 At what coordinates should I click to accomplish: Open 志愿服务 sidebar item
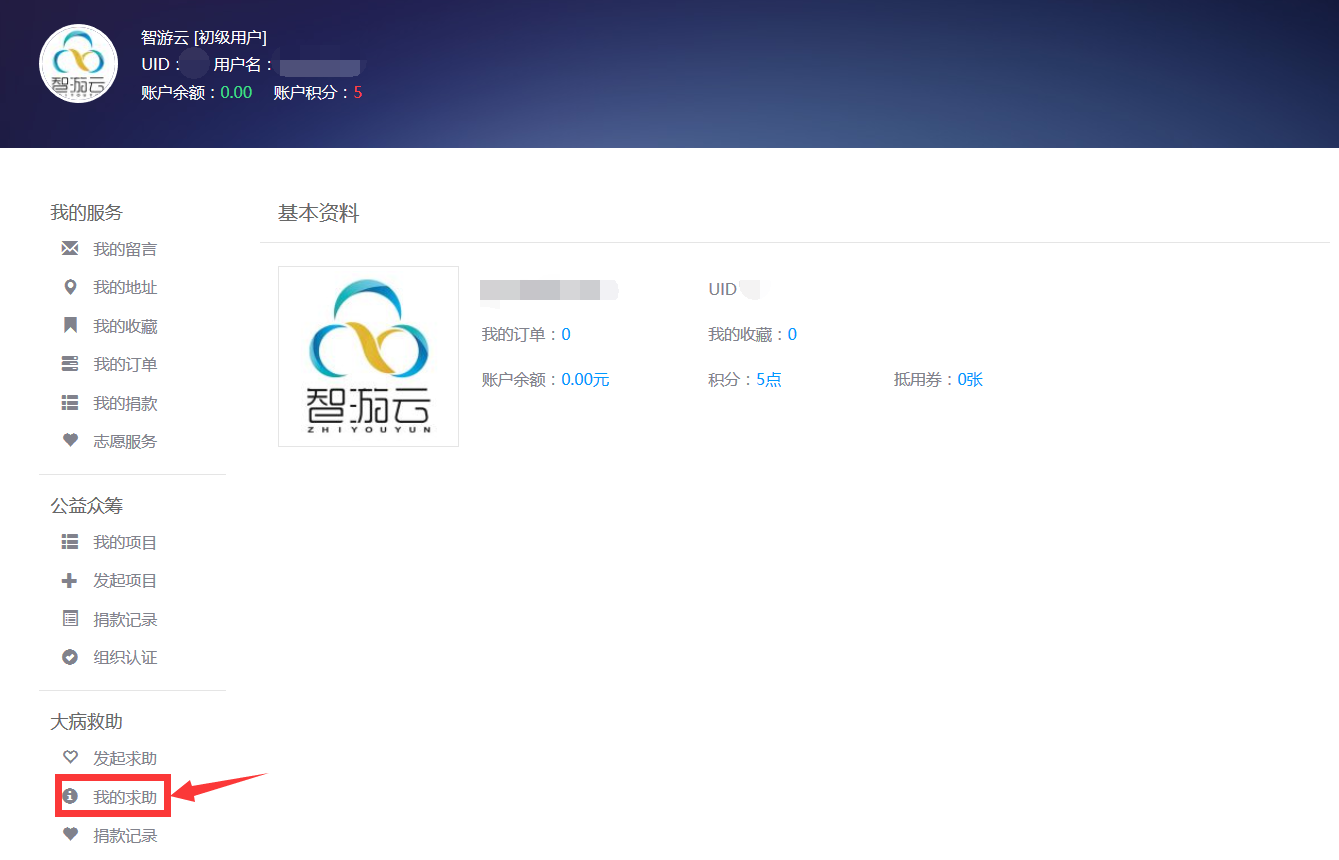[125, 441]
